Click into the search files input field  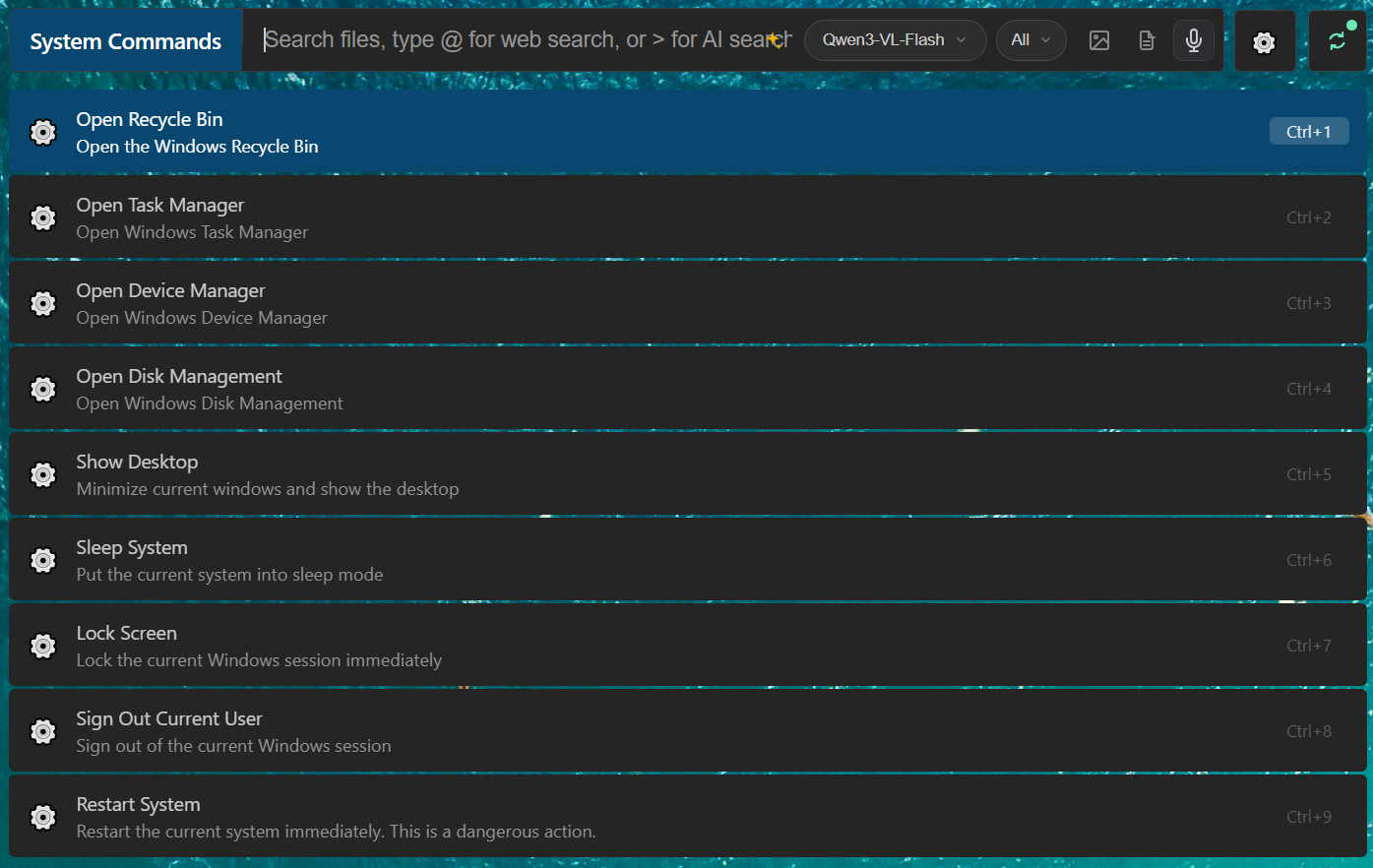pyautogui.click(x=527, y=40)
